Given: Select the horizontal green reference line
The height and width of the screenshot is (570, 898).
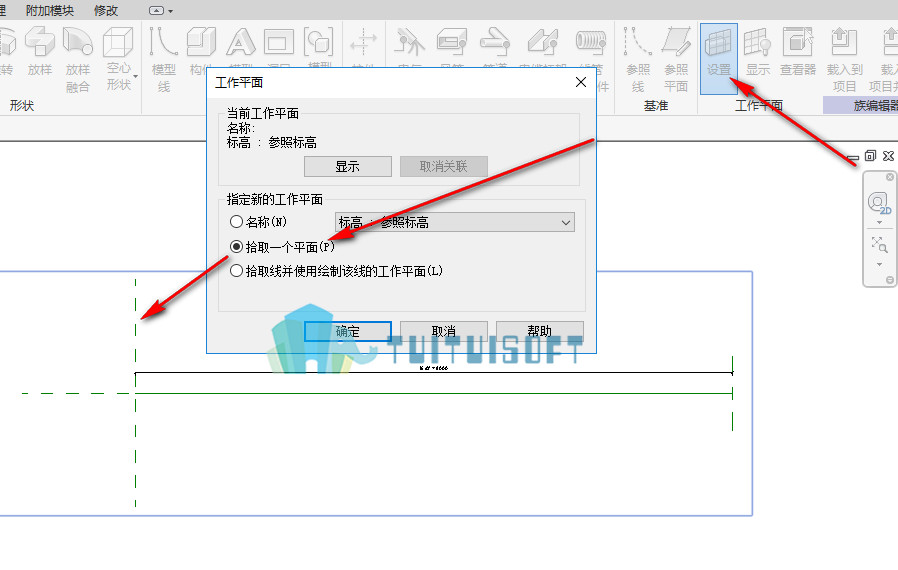Looking at the screenshot, I should 434,394.
